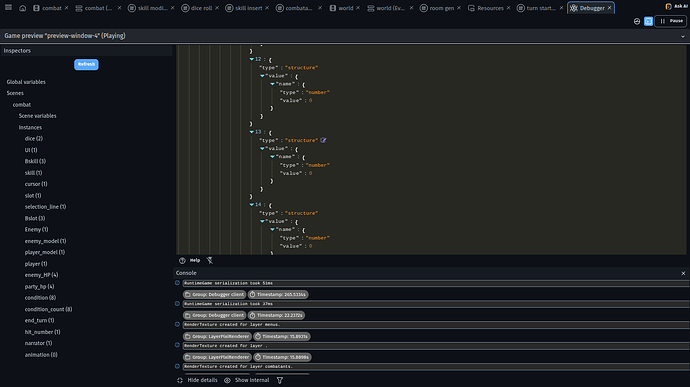Click the world events tab icon

tap(371, 8)
